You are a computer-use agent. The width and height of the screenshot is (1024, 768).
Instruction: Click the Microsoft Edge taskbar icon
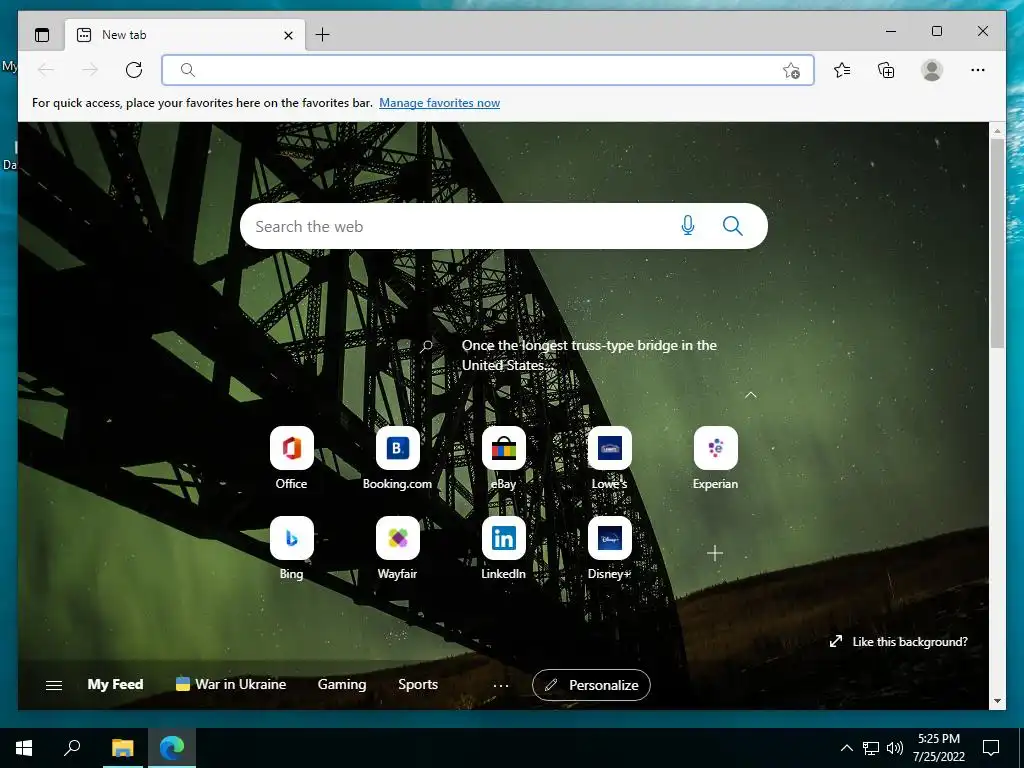tap(172, 748)
